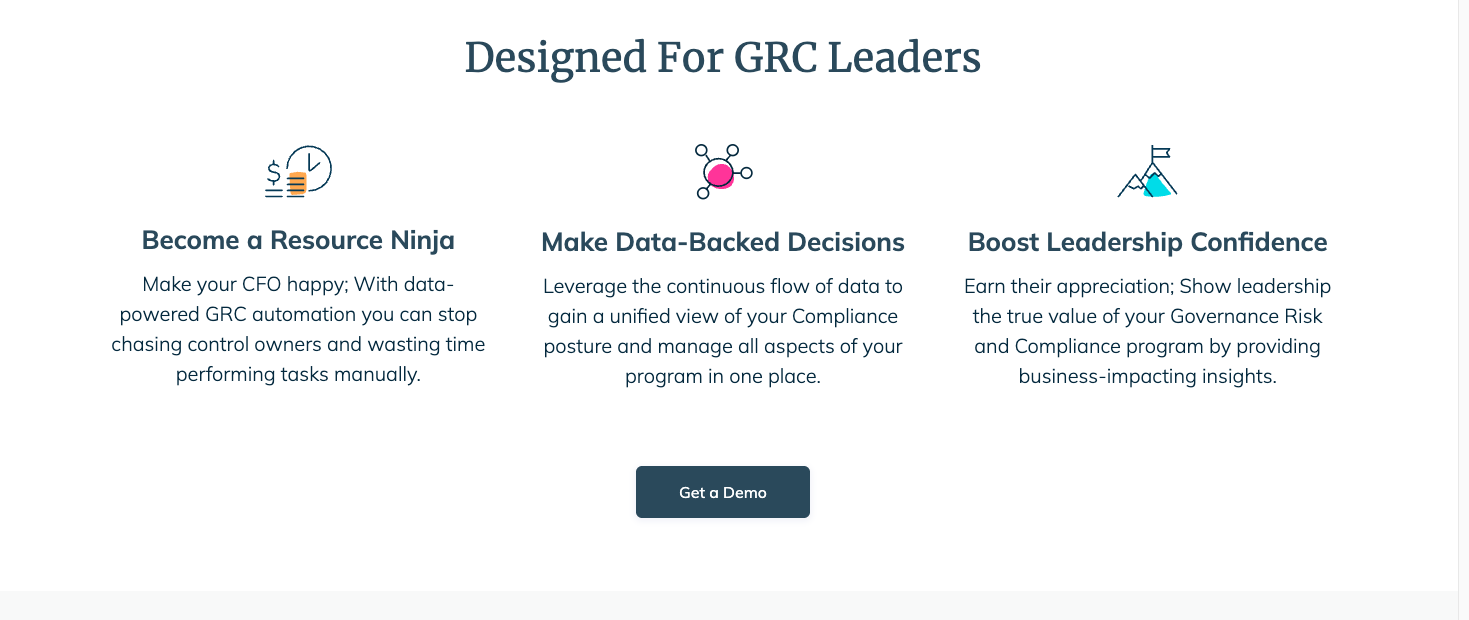Select the Become a Resource Ninja heading
The height and width of the screenshot is (620, 1469).
coord(298,240)
